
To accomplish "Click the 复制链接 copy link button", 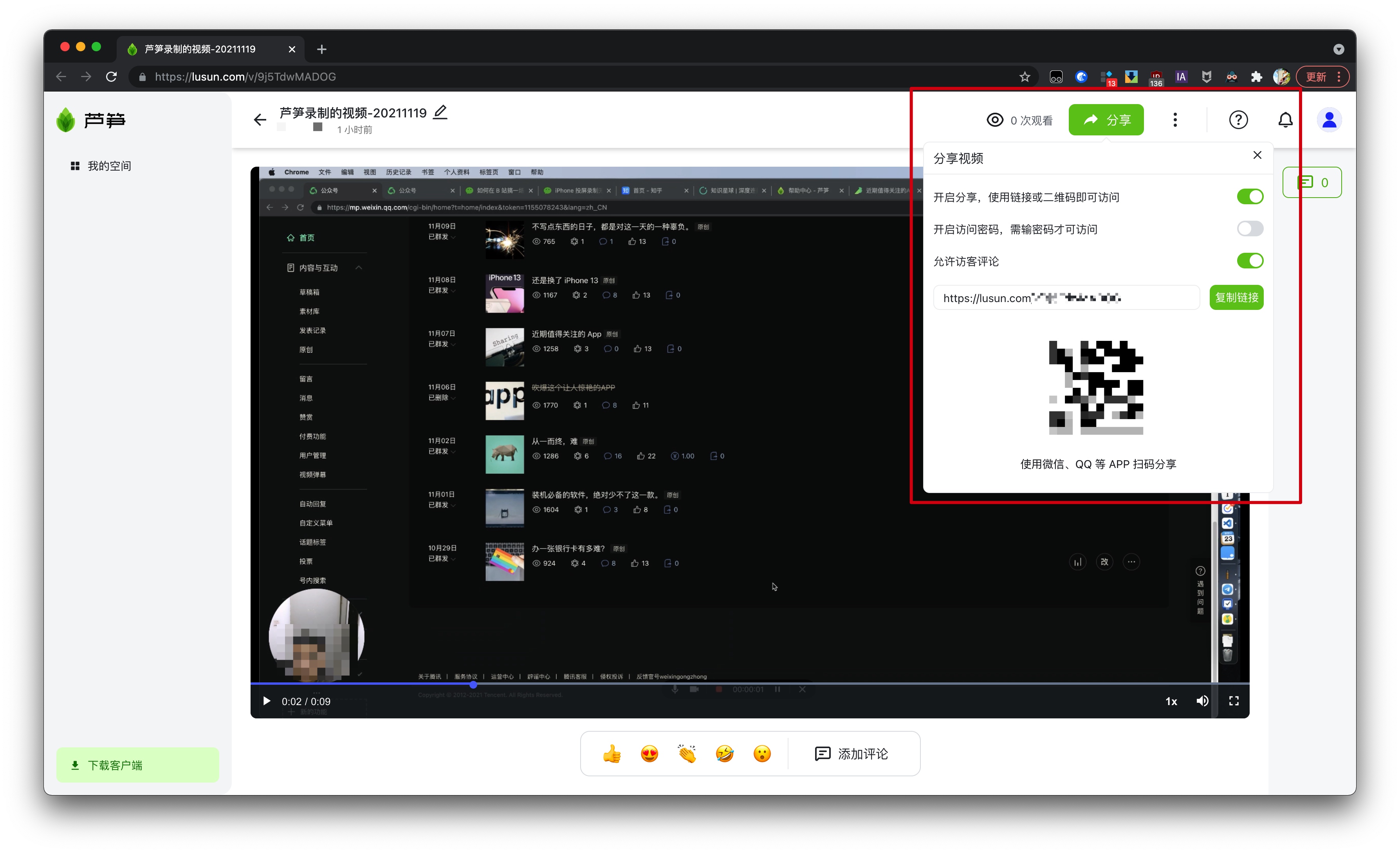I will point(1236,298).
